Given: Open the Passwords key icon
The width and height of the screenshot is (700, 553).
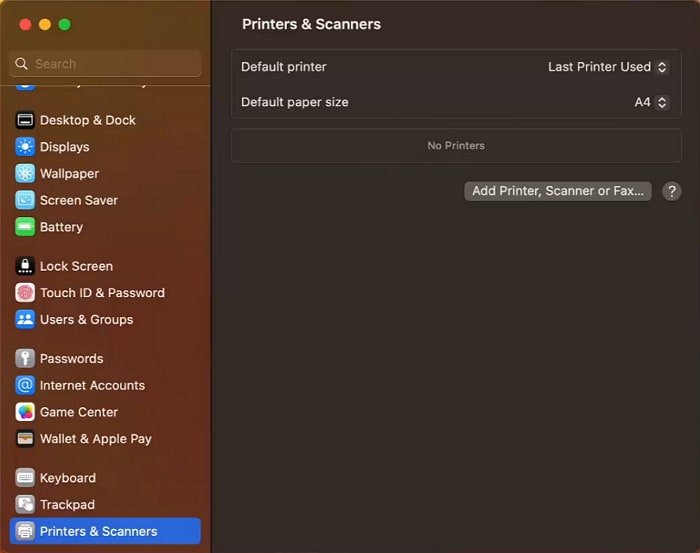Looking at the screenshot, I should point(25,358).
